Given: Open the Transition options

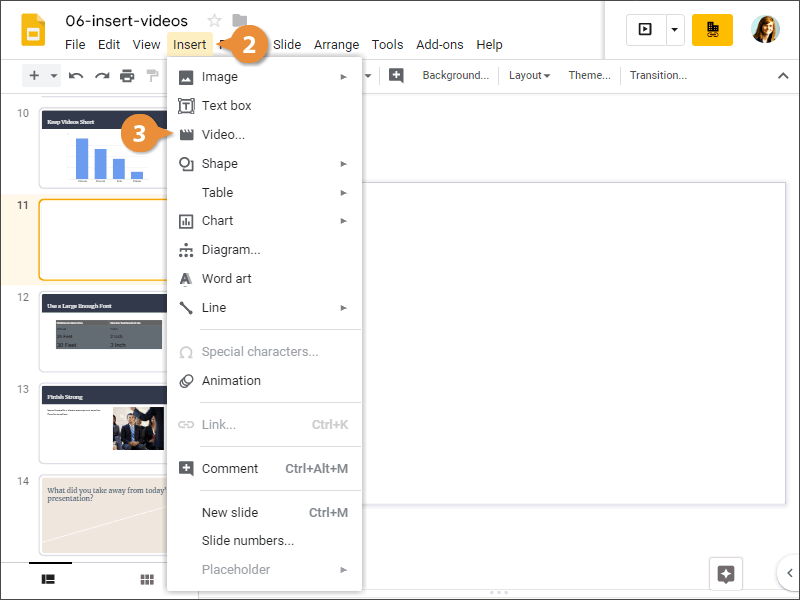Looking at the screenshot, I should 659,75.
